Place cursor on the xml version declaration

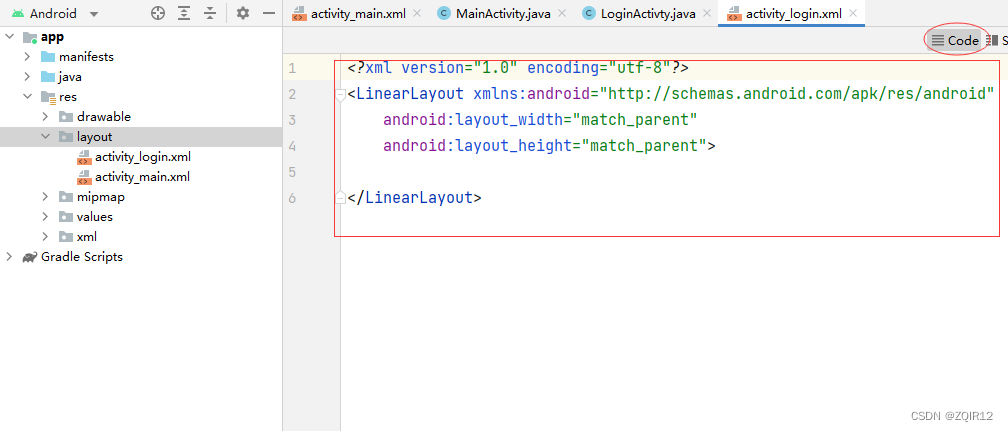click(x=518, y=68)
